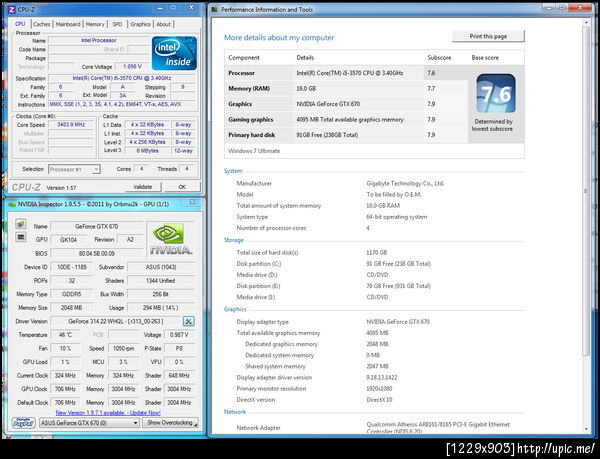Click the Driver Version field in NVIDIA Inspector
The height and width of the screenshot is (459, 600).
[116, 321]
